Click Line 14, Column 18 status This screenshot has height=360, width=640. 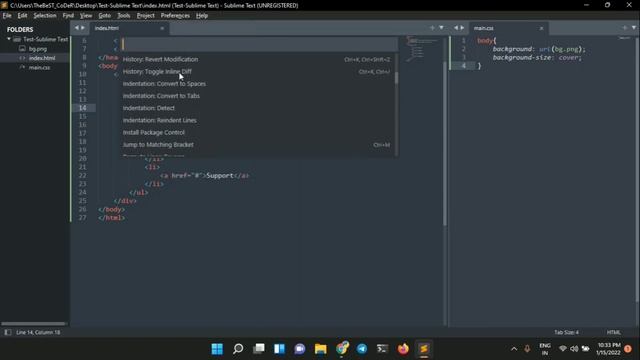[x=38, y=332]
